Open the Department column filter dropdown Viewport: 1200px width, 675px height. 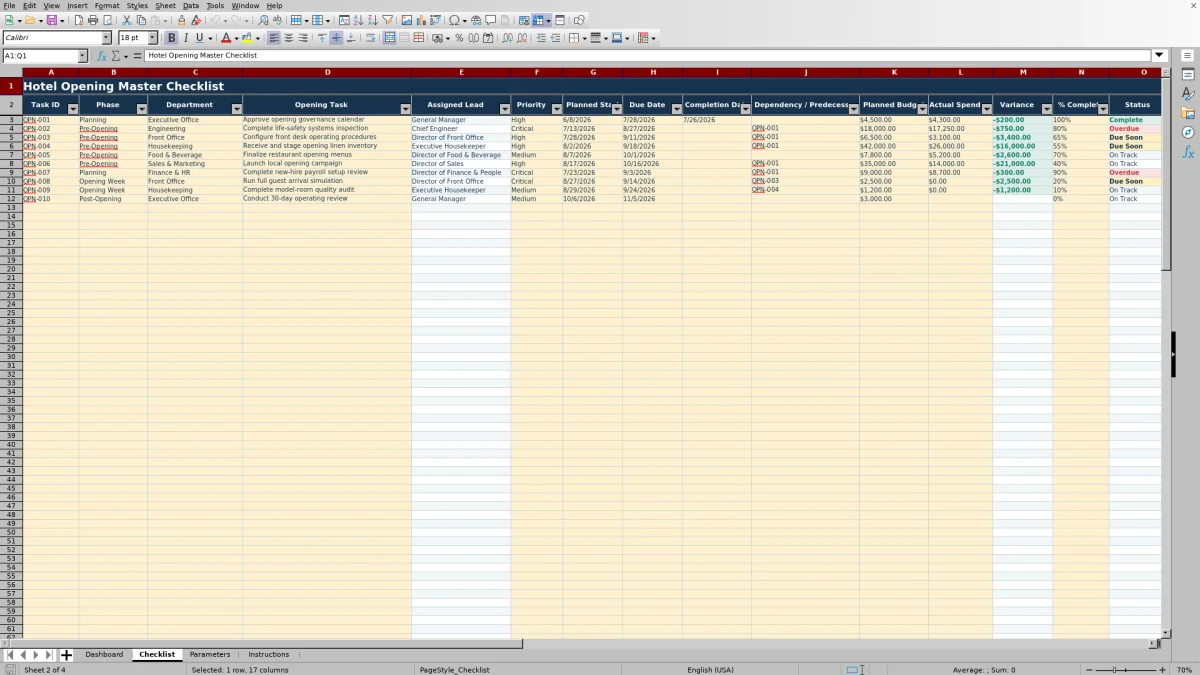[236, 109]
